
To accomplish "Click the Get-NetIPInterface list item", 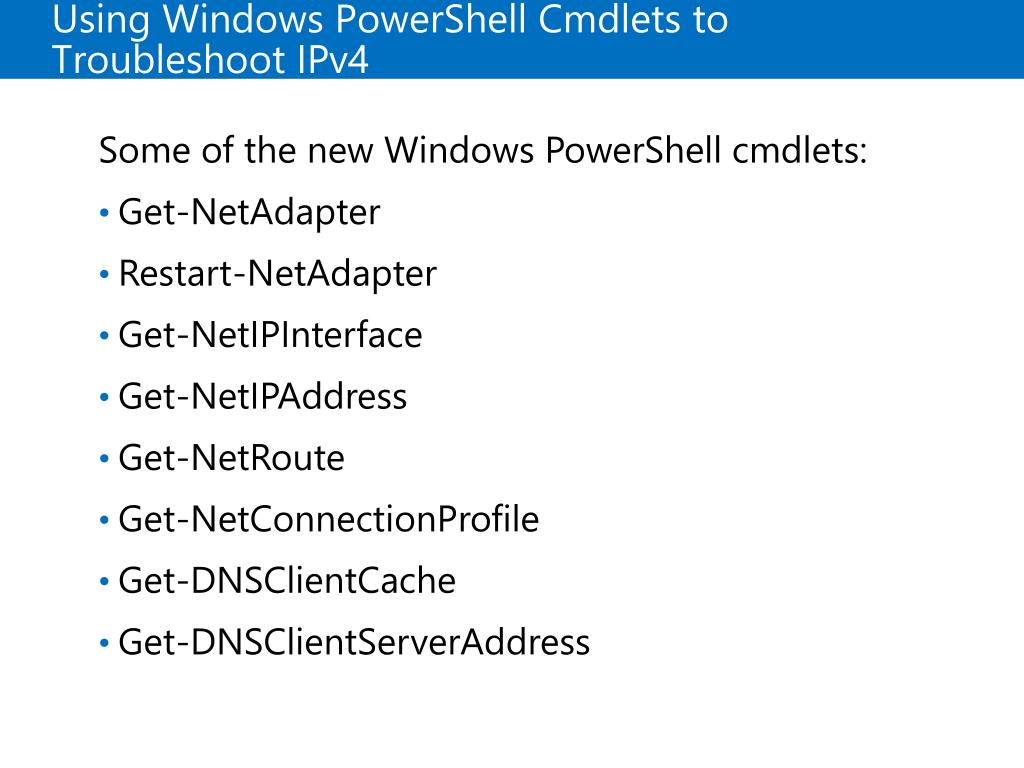I will (270, 335).
